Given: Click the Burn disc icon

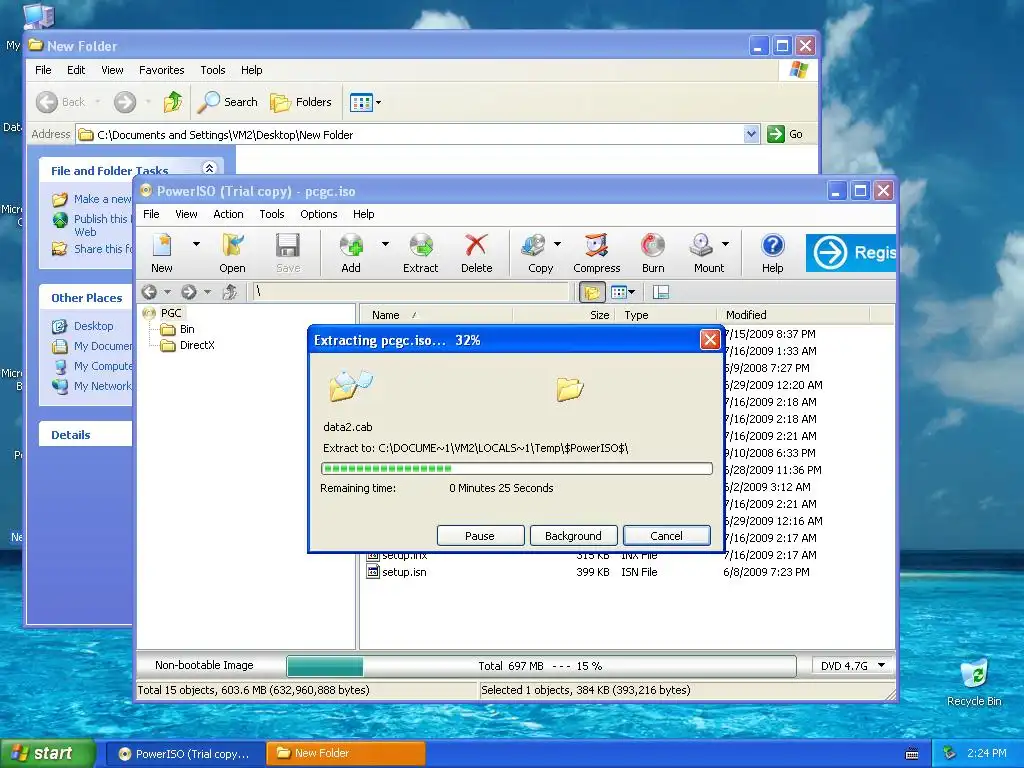Looking at the screenshot, I should click(652, 246).
